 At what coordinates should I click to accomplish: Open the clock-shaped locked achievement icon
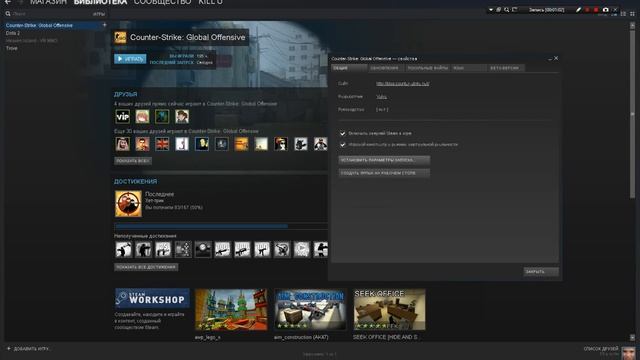pos(203,249)
